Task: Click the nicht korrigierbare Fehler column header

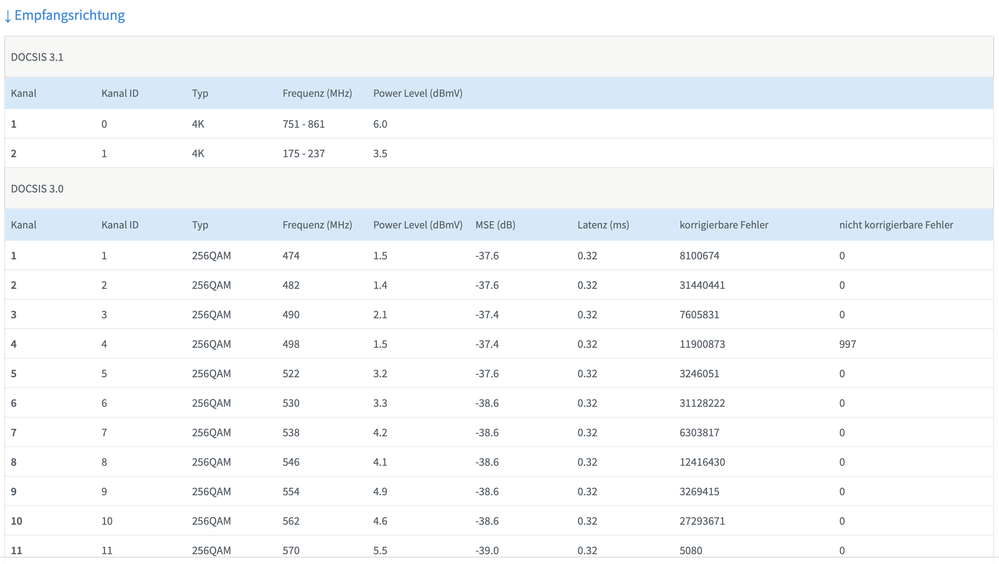Action: click(895, 225)
